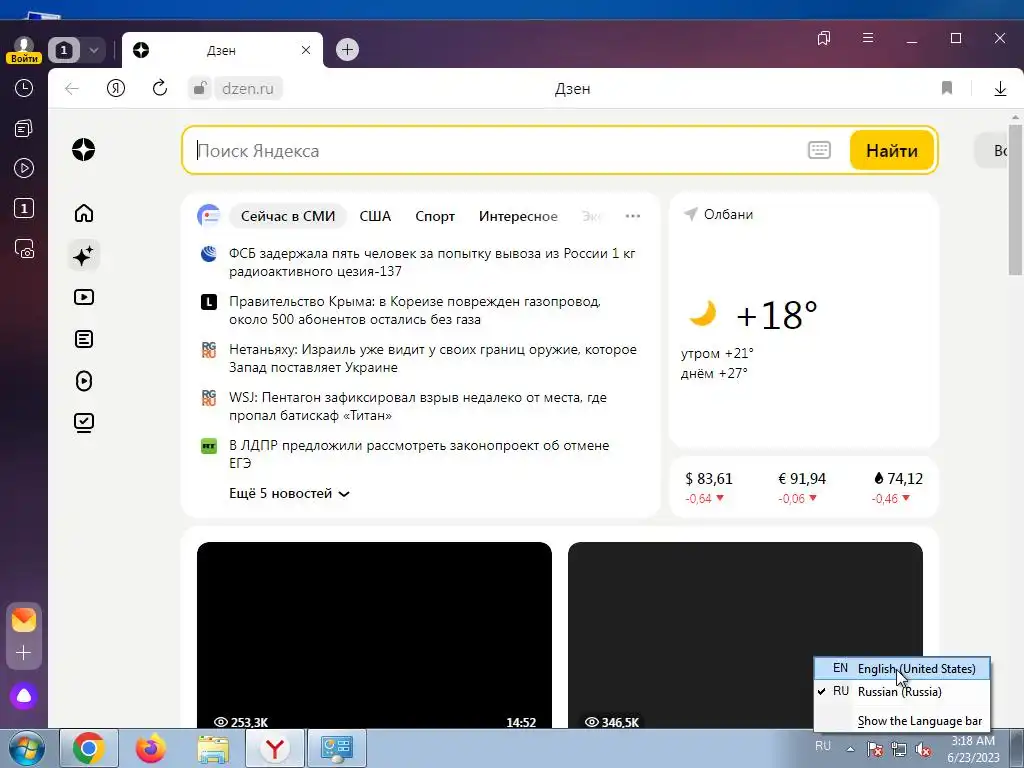This screenshot has height=768, width=1024.
Task: Open the on-screen keyboard in search
Action: [819, 150]
